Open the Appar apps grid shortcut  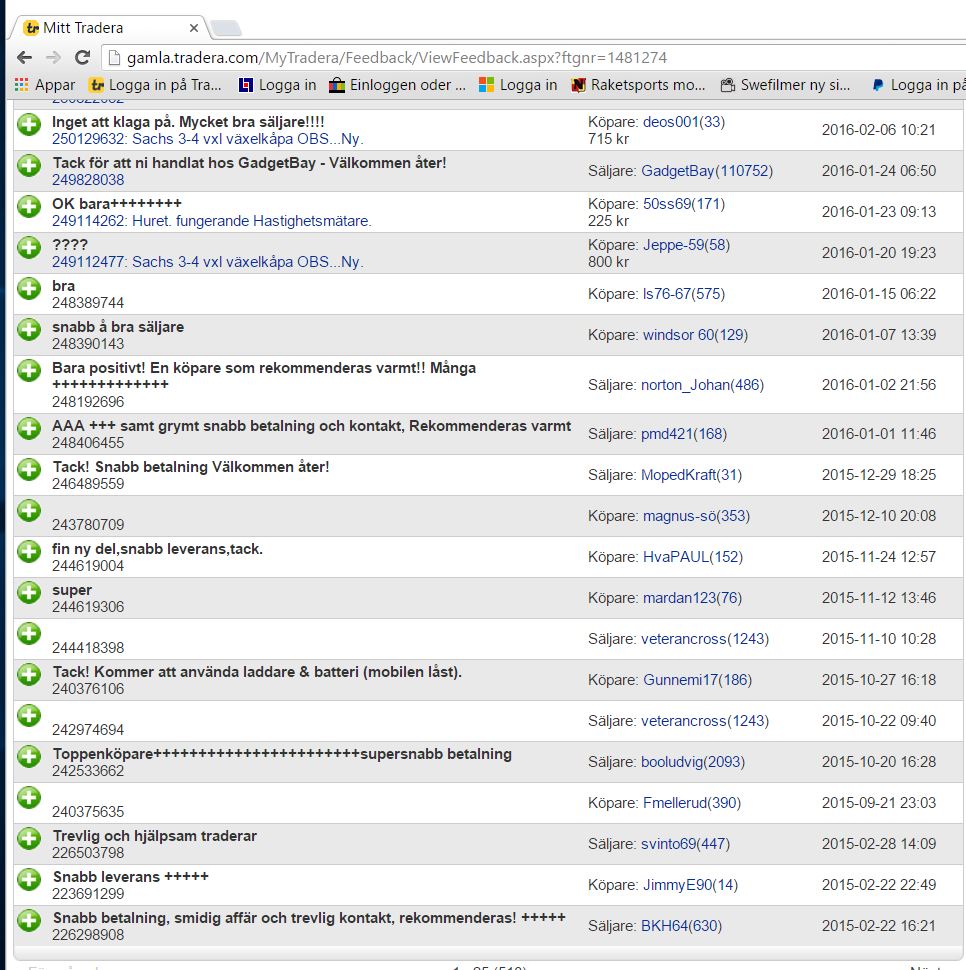[x=45, y=85]
